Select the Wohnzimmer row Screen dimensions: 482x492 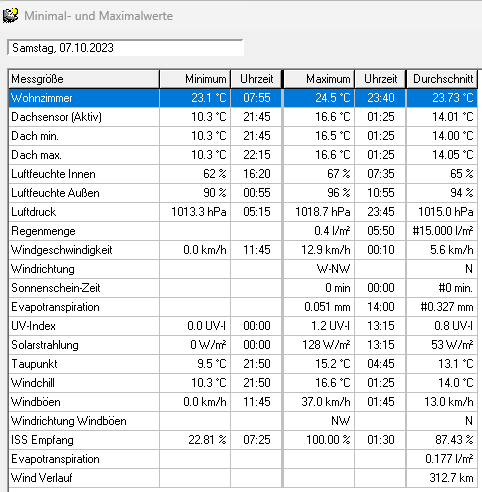click(x=243, y=98)
